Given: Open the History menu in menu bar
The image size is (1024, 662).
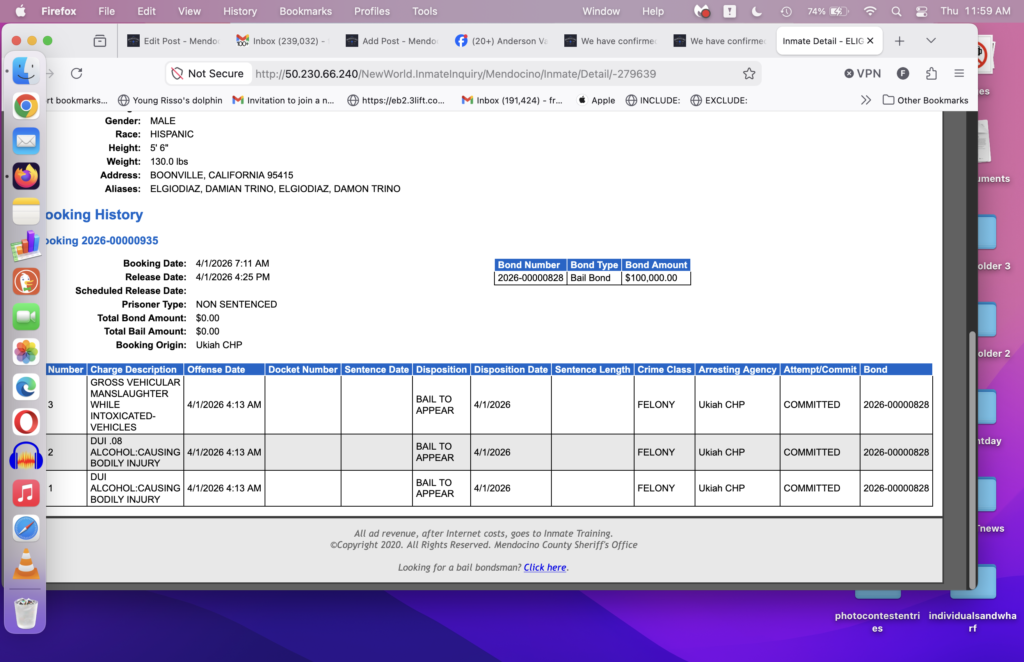Looking at the screenshot, I should (240, 11).
